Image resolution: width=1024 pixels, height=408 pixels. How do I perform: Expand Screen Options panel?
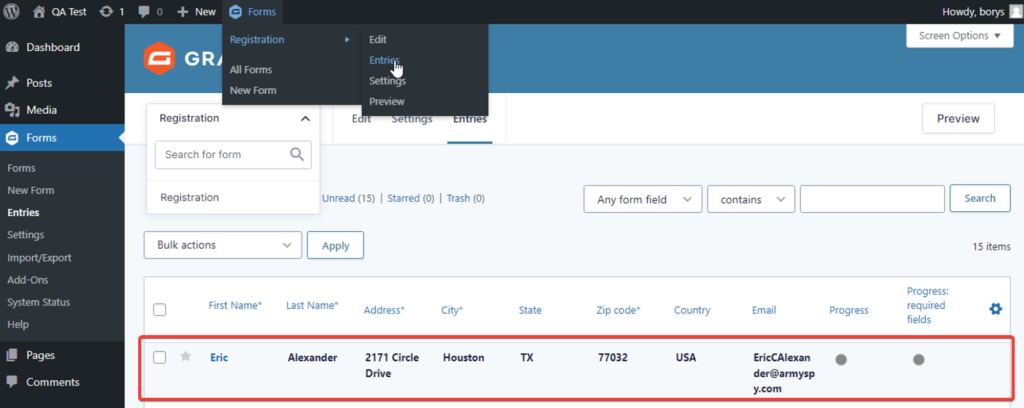coord(959,36)
